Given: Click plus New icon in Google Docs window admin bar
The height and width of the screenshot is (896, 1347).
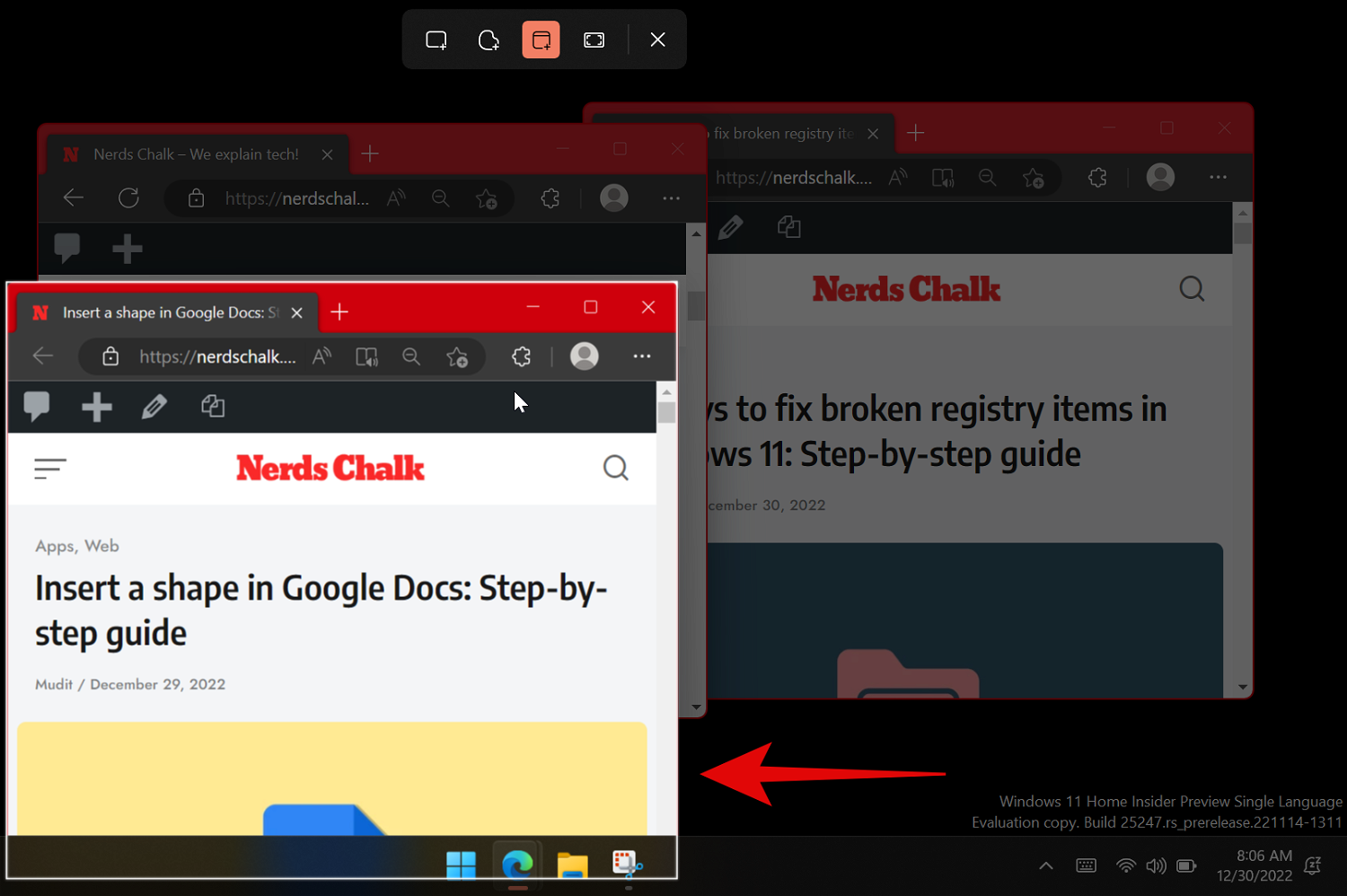Looking at the screenshot, I should (97, 407).
